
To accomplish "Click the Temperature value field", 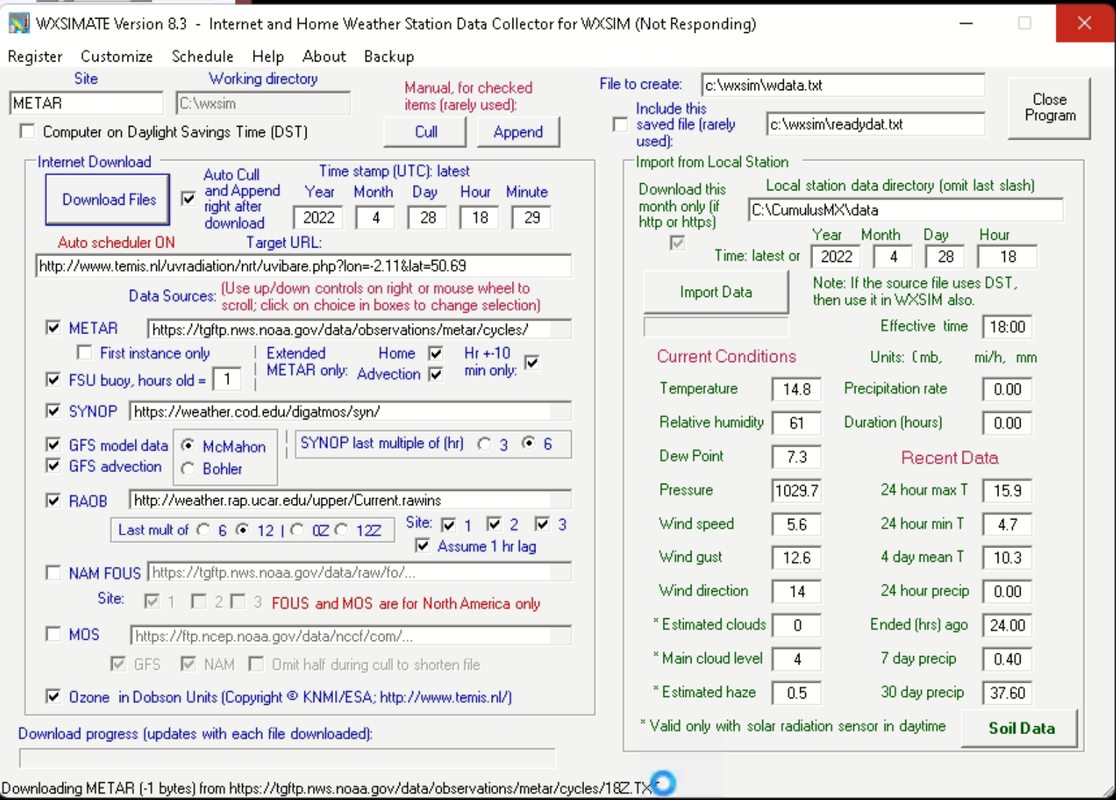I will click(x=796, y=389).
